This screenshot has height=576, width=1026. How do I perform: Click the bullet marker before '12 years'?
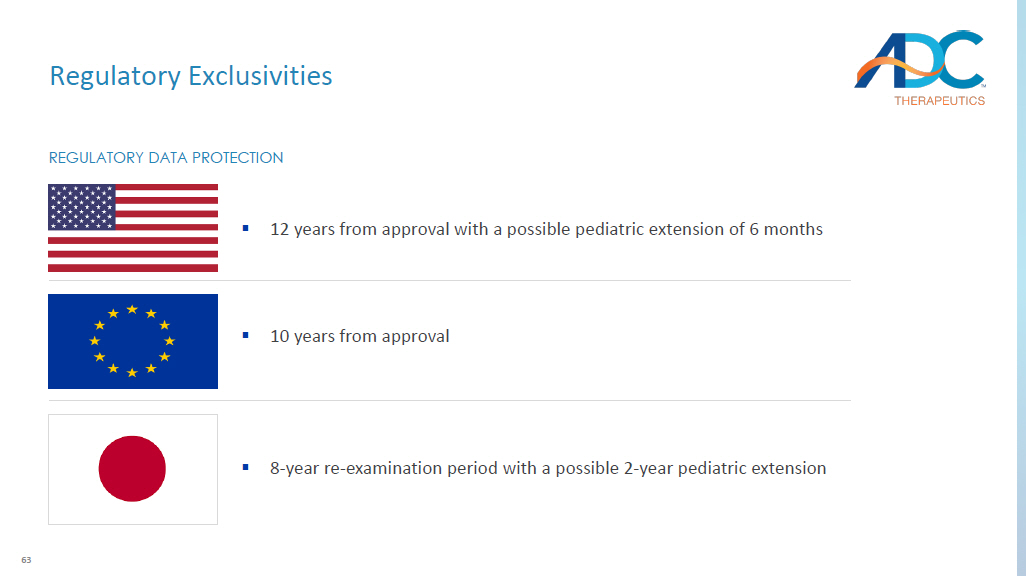(245, 229)
